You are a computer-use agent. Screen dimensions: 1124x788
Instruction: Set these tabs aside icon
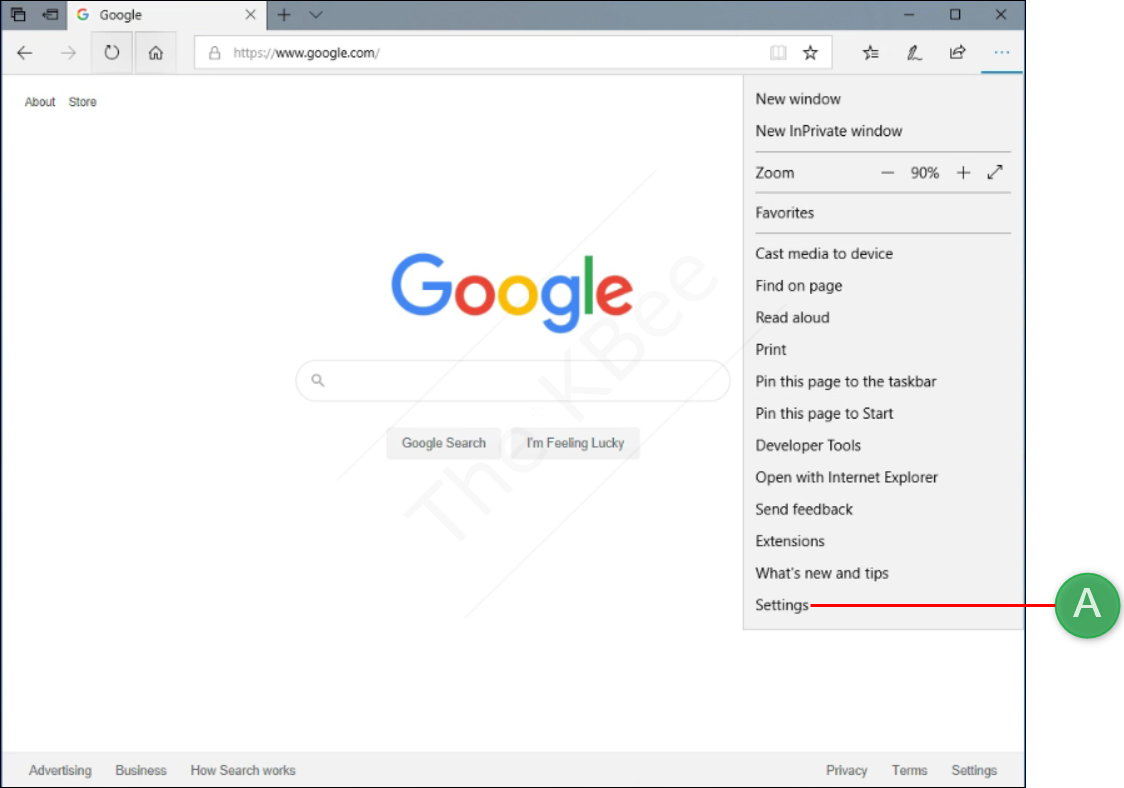click(x=50, y=14)
